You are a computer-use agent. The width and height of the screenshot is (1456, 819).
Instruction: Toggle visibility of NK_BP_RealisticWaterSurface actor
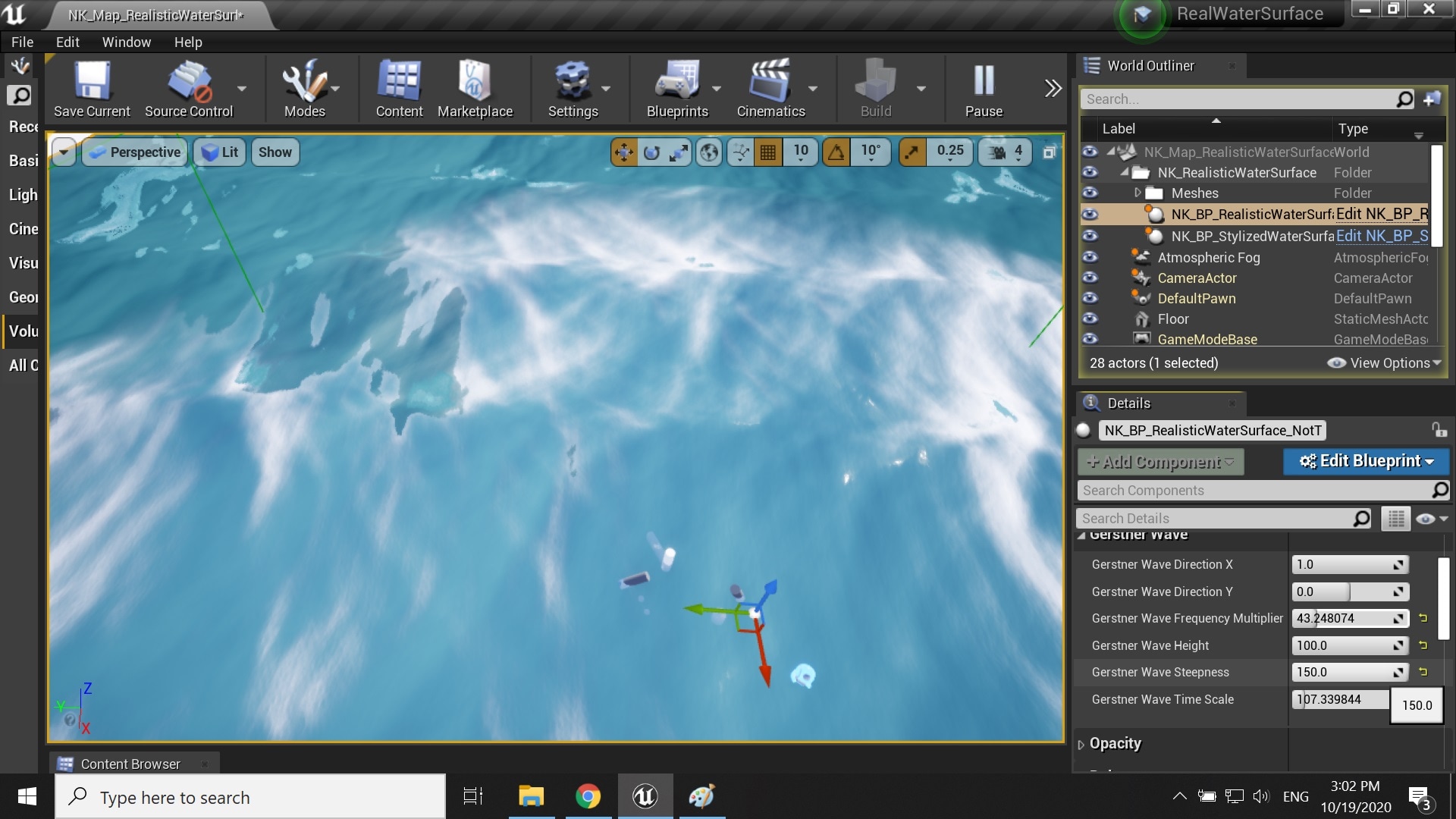point(1090,215)
